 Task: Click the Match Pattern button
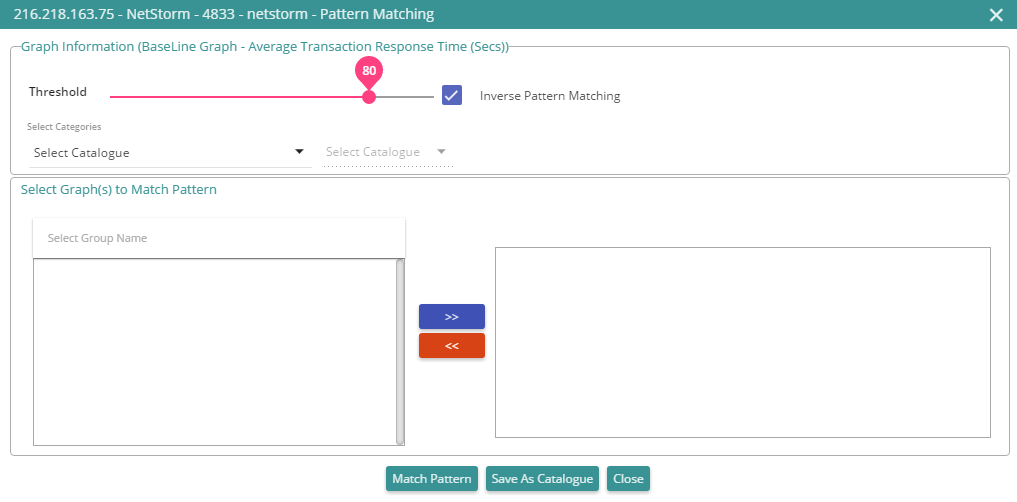click(x=432, y=479)
